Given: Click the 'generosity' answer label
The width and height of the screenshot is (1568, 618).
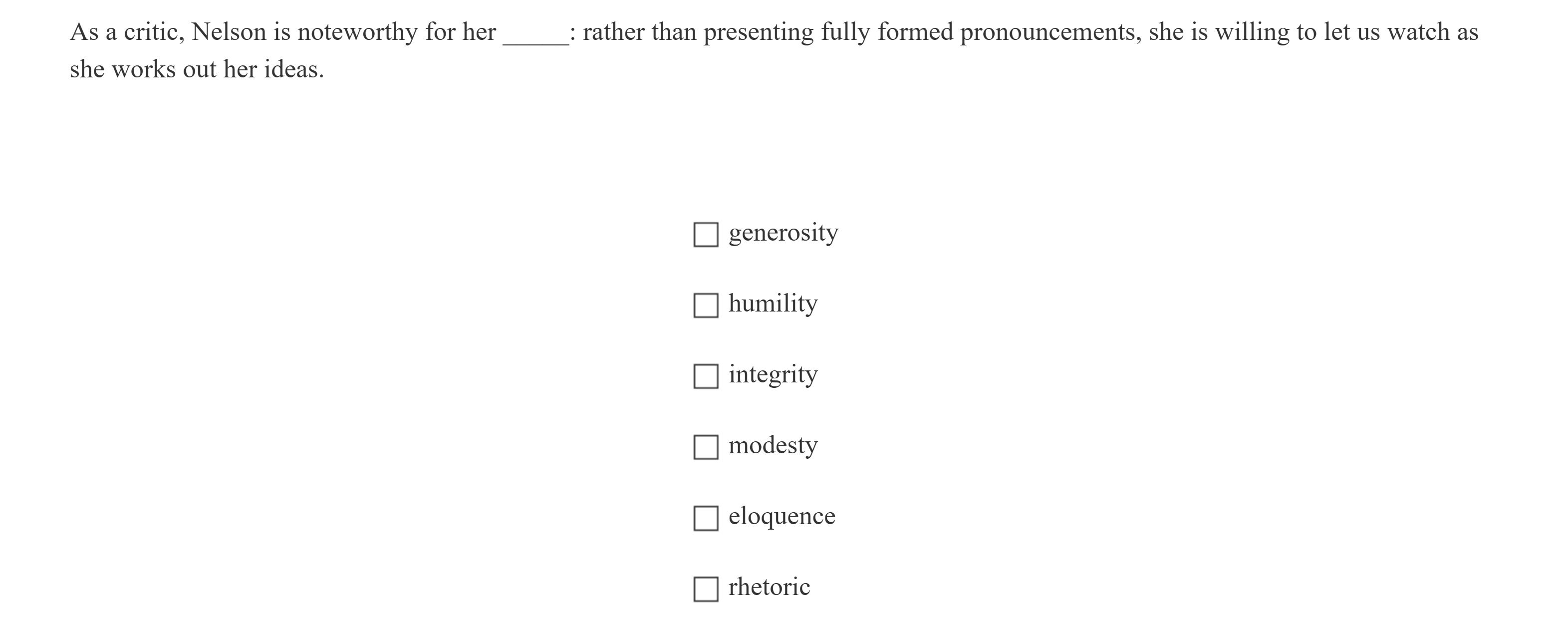Looking at the screenshot, I should tap(783, 233).
